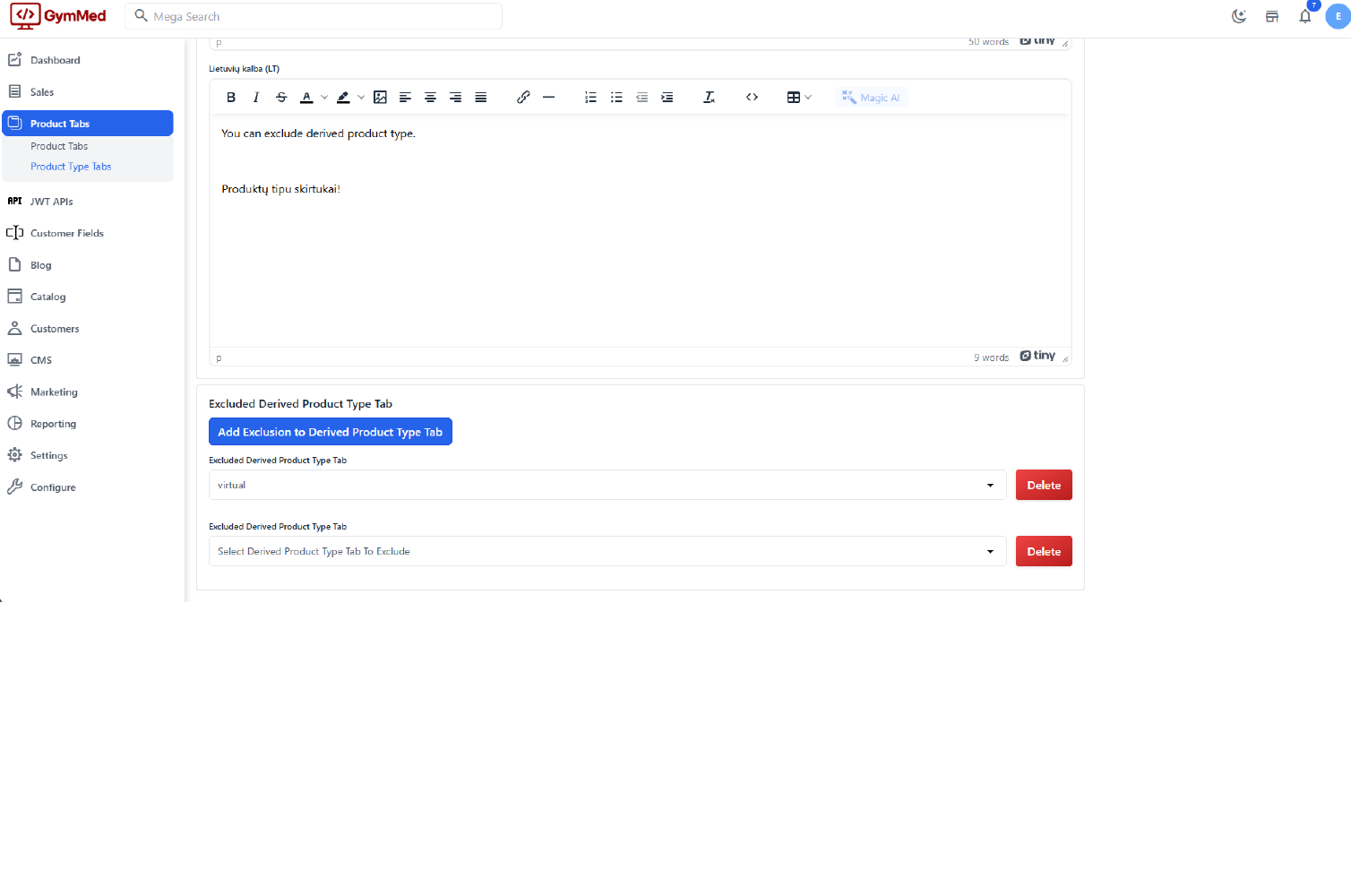Toggle bold formatting in the editor
1351x896 pixels.
tap(231, 98)
